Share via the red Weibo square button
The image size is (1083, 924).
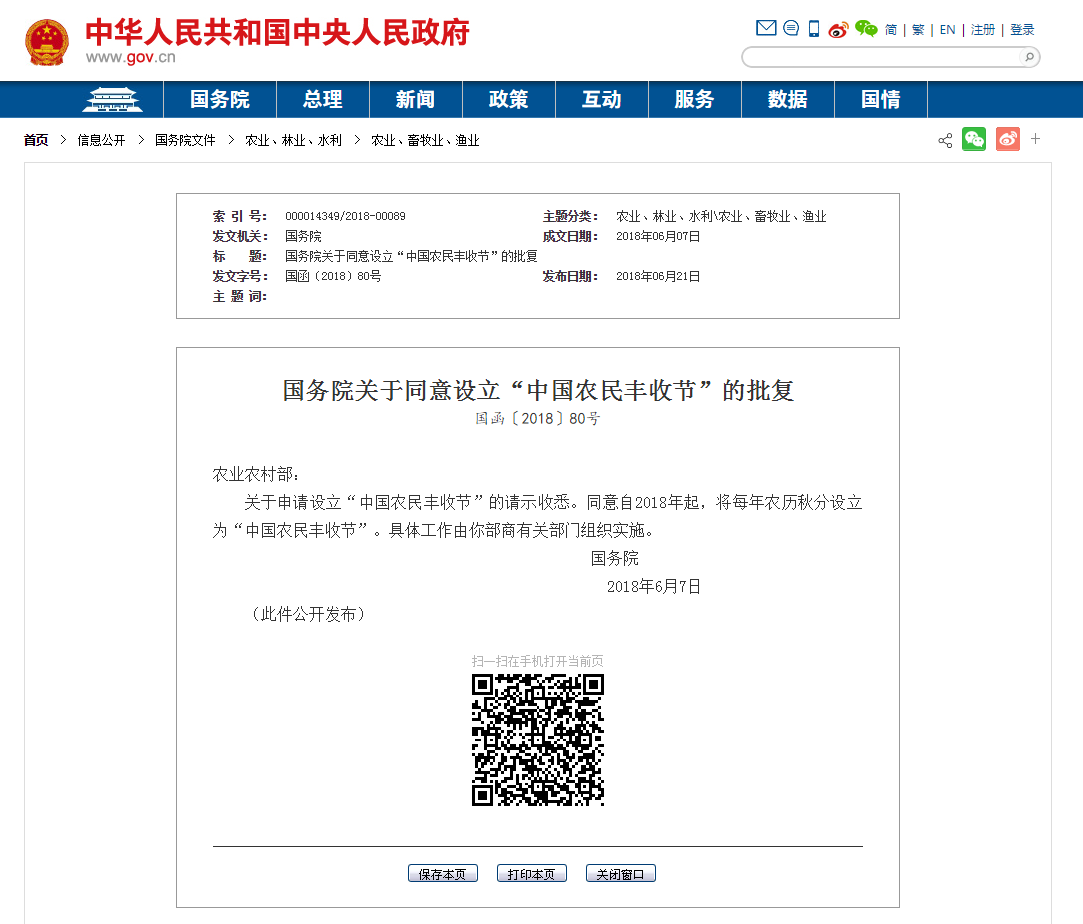tap(1007, 139)
